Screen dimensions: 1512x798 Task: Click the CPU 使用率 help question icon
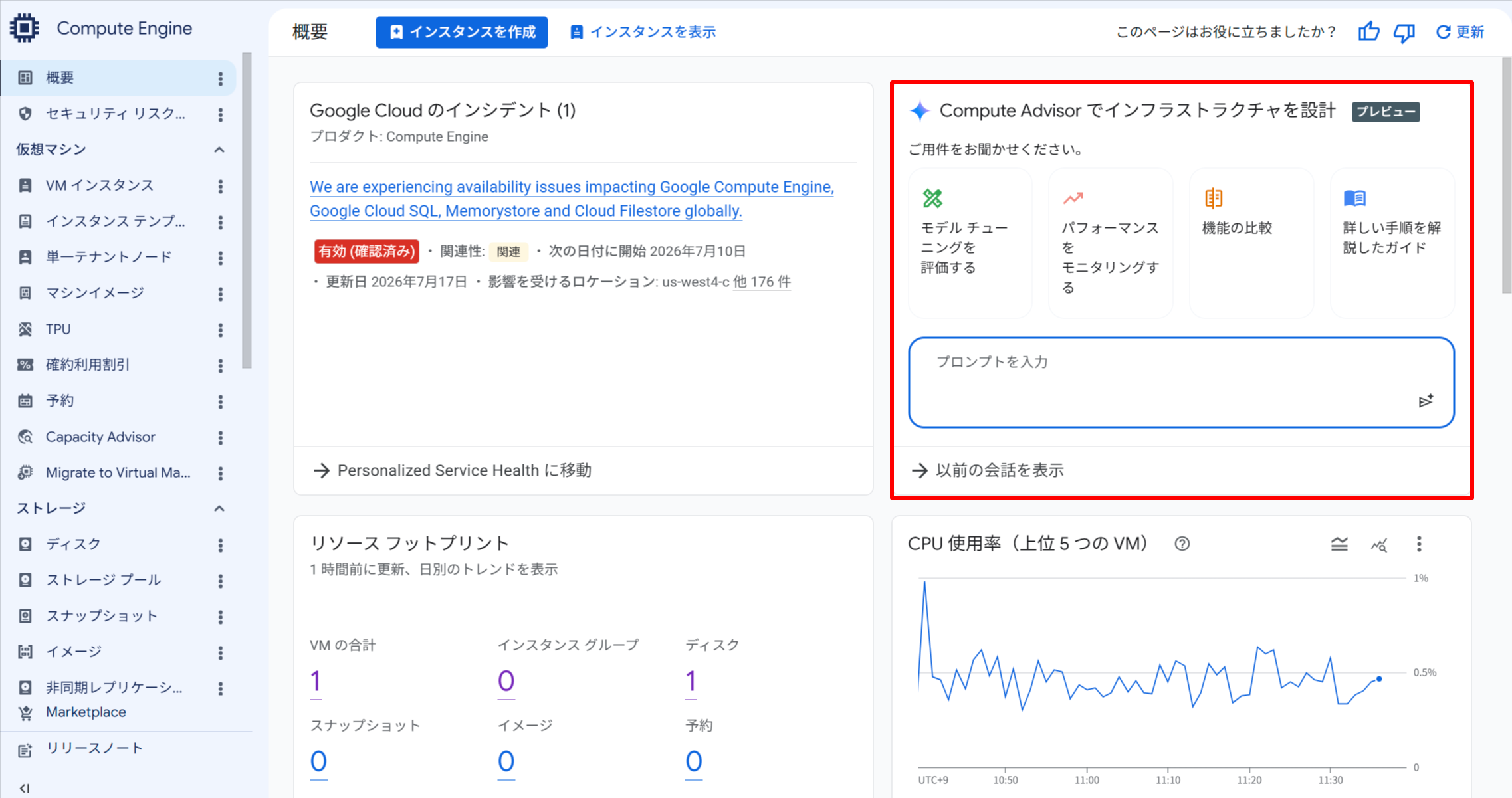point(1182,544)
